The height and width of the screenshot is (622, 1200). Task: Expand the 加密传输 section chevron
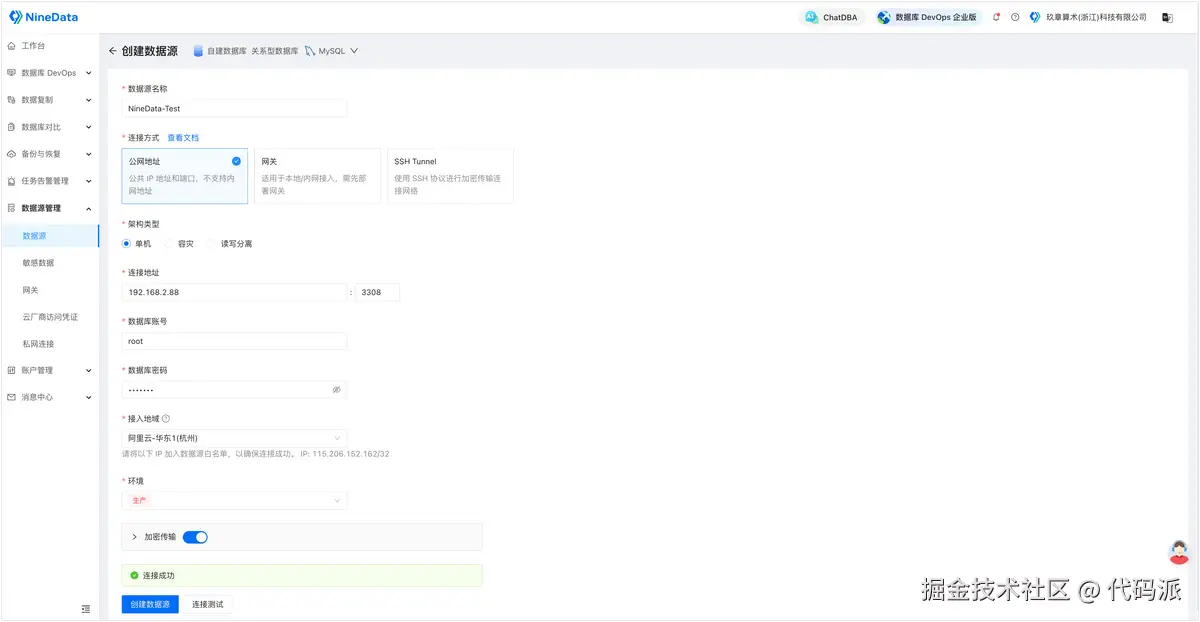[x=134, y=537]
